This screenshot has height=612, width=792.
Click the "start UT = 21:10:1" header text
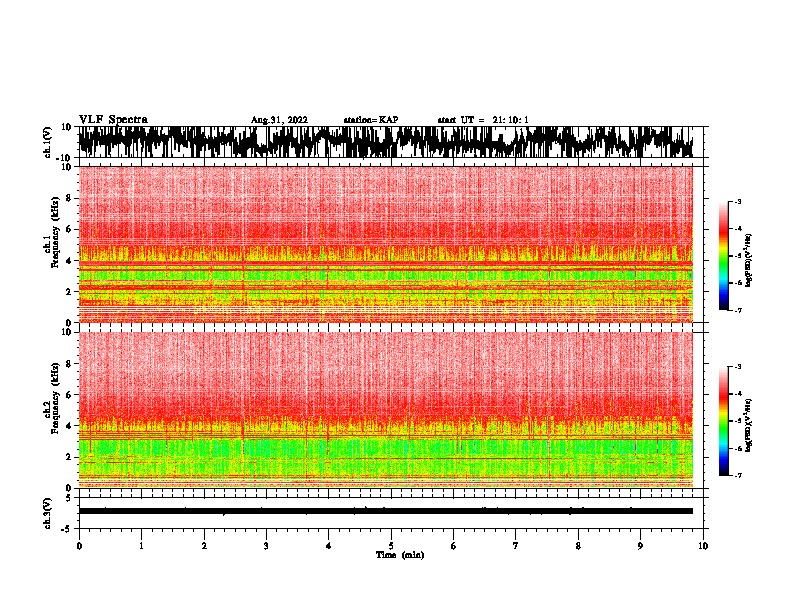483,120
